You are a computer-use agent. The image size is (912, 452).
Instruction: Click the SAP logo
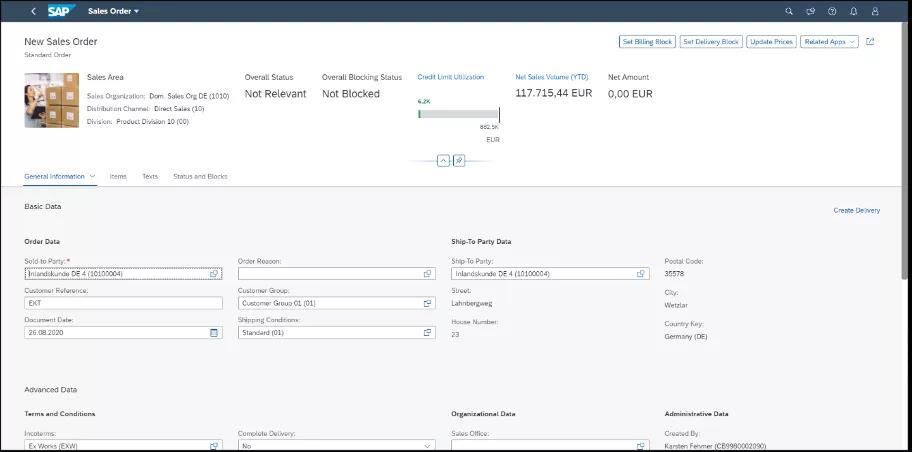pos(61,10)
